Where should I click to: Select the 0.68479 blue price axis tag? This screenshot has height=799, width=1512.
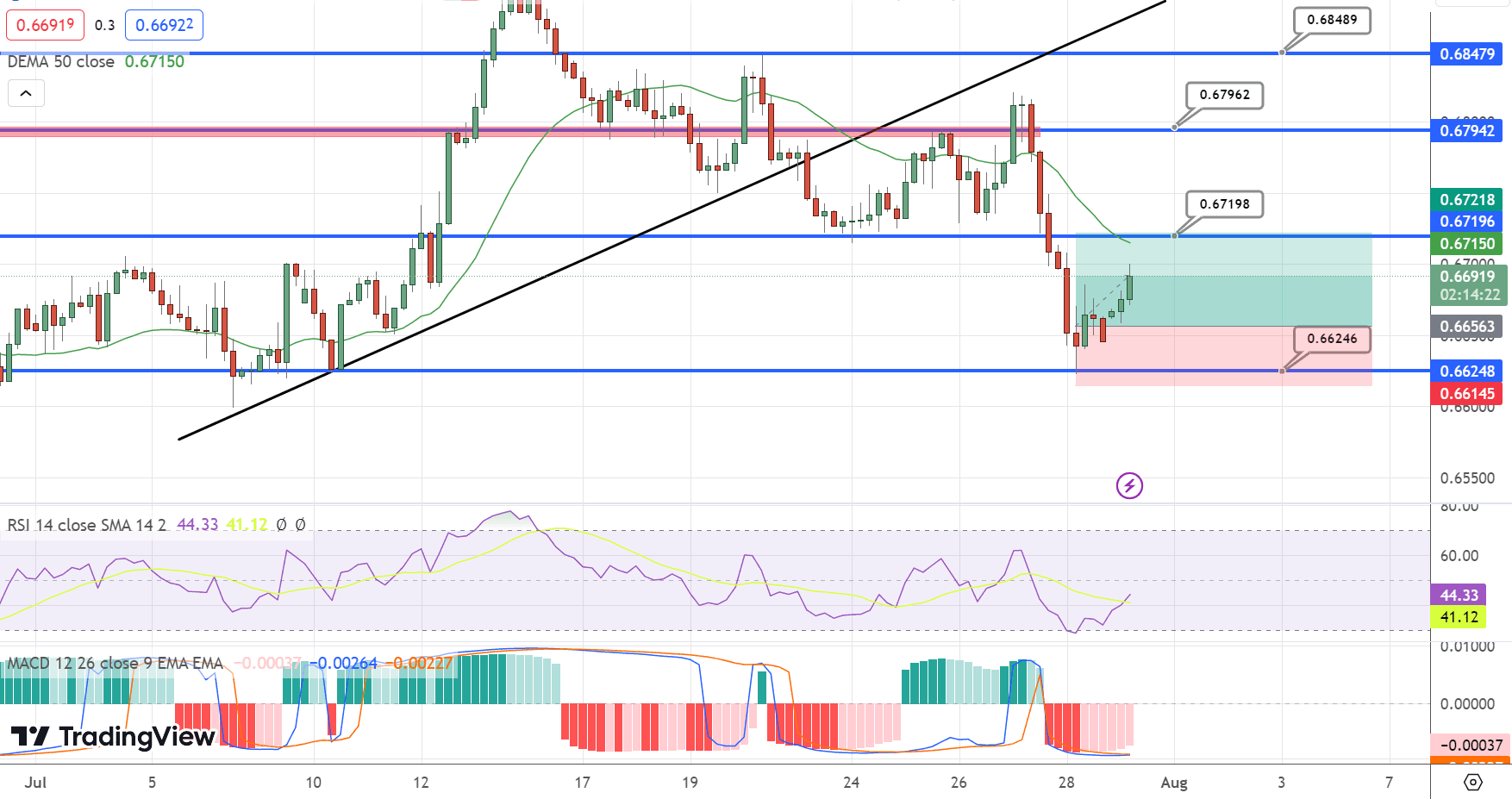click(x=1466, y=54)
